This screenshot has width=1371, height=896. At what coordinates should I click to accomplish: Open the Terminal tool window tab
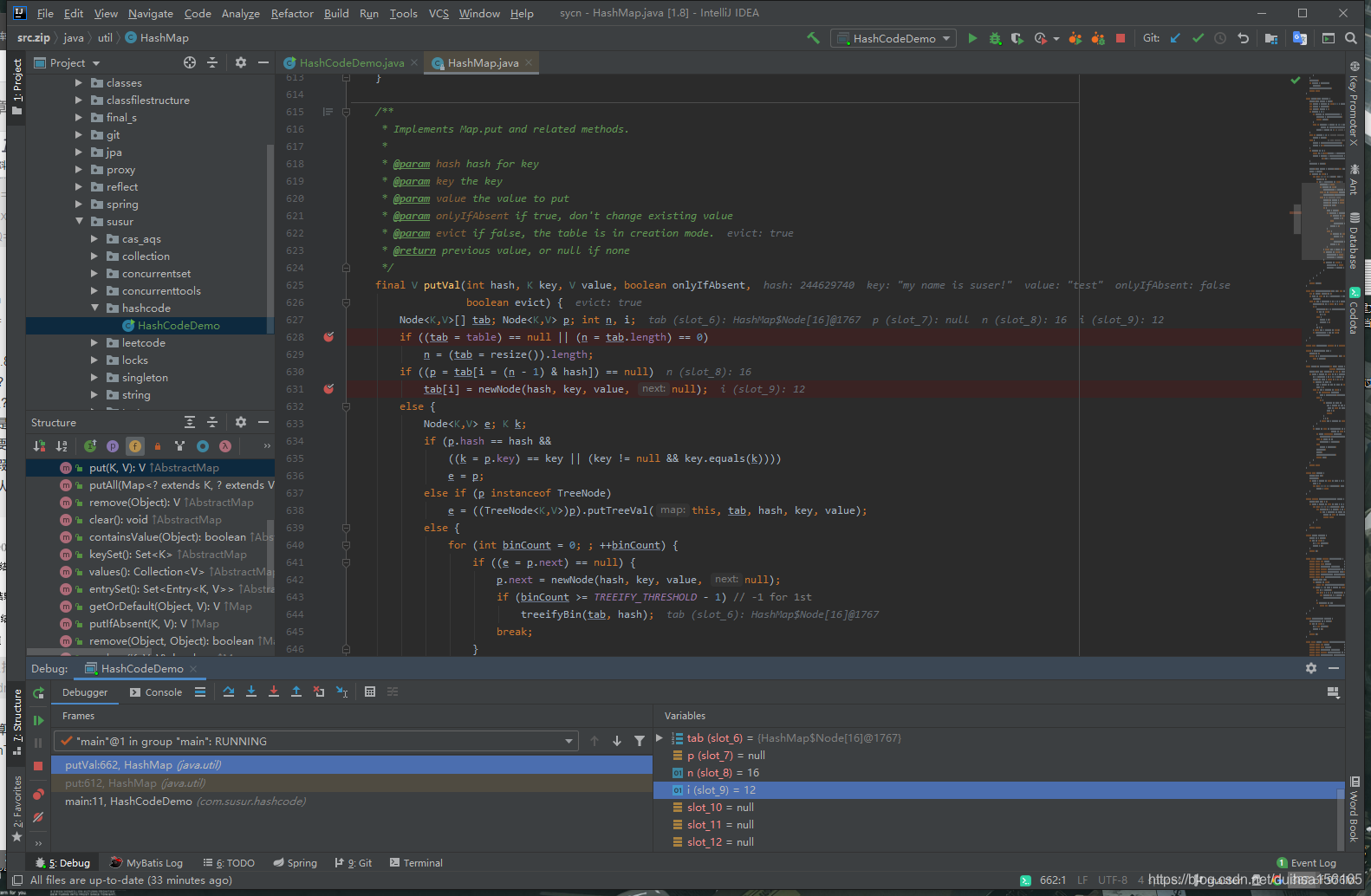pos(416,863)
